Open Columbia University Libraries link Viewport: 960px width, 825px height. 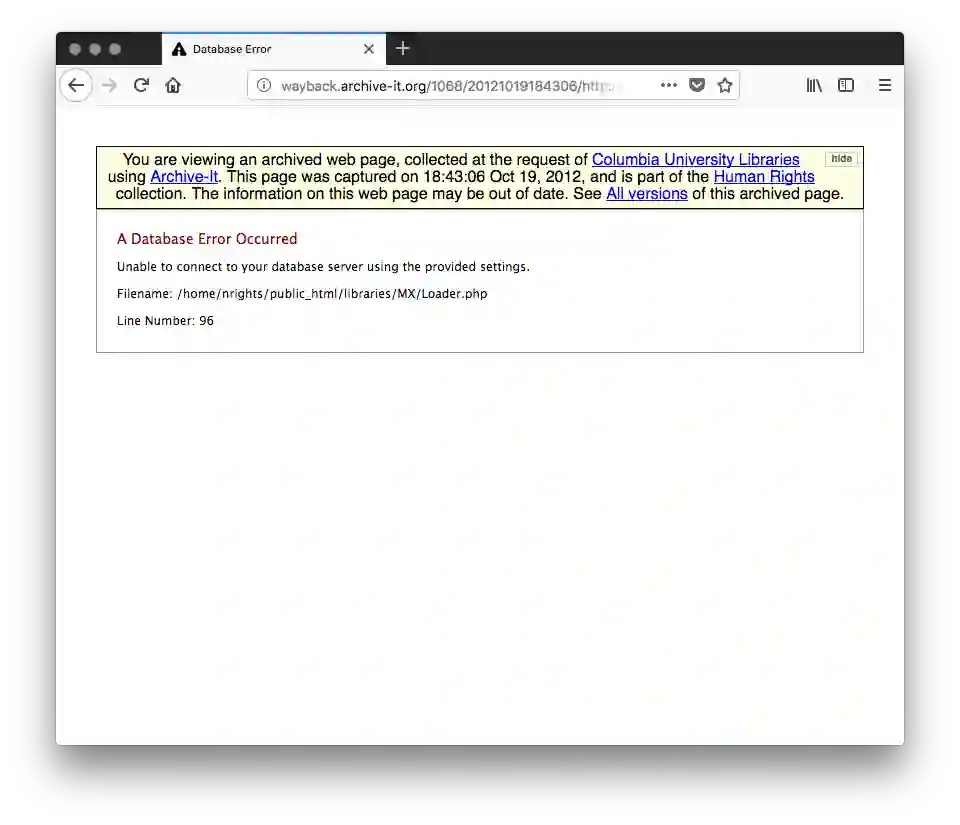coord(695,160)
